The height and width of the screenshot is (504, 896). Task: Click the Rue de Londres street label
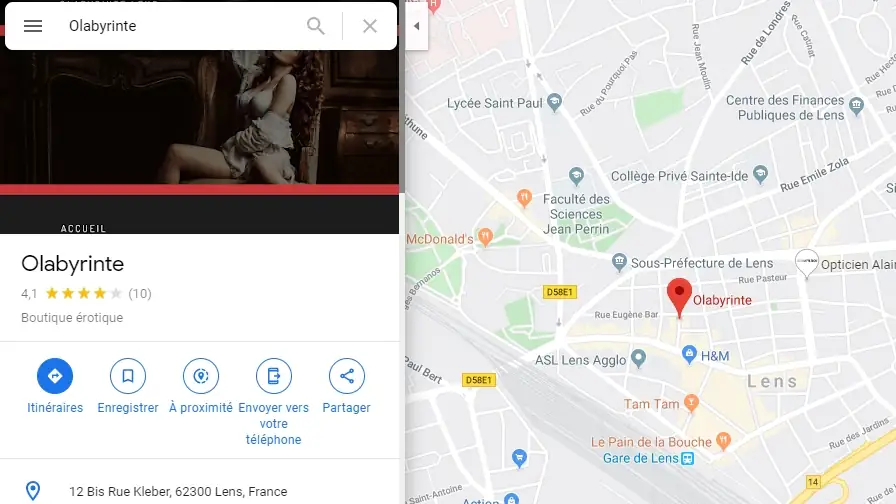point(766,33)
